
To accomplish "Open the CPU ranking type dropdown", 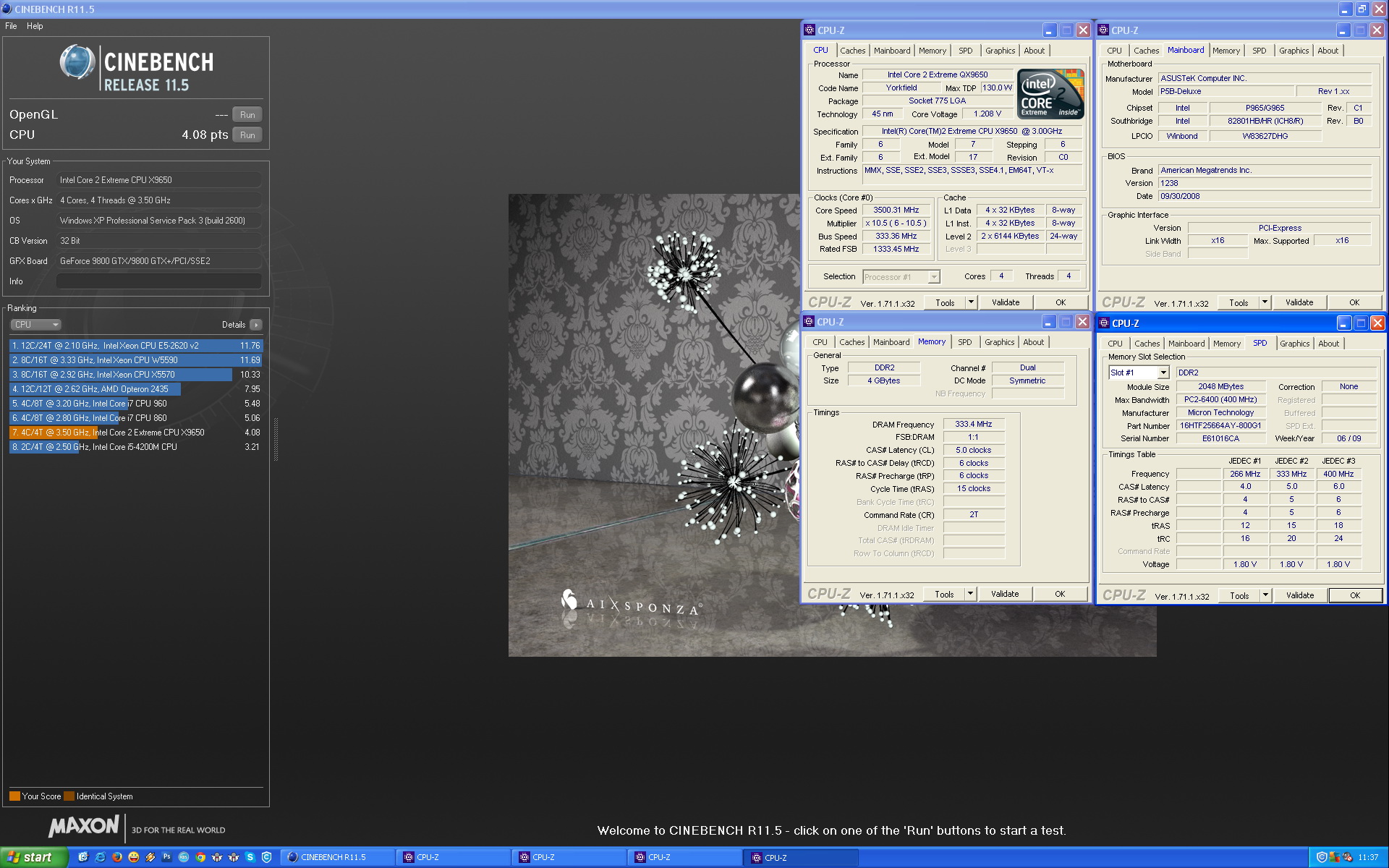I will (35, 325).
